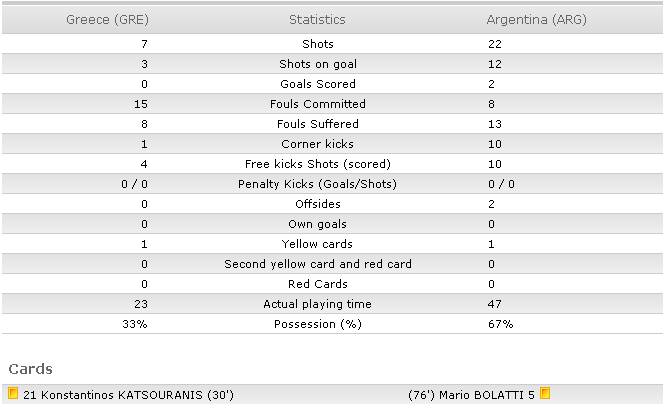Click the Cards section heading
Screen dimensions: 664x405
point(30,369)
